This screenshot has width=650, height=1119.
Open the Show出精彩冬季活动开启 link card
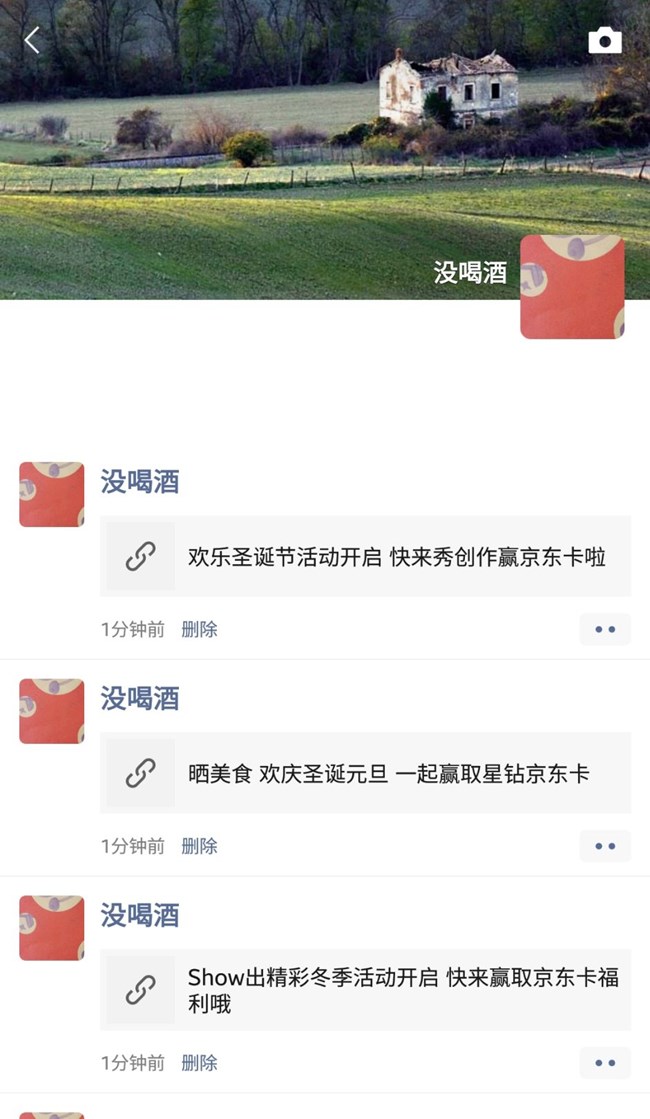click(x=365, y=990)
